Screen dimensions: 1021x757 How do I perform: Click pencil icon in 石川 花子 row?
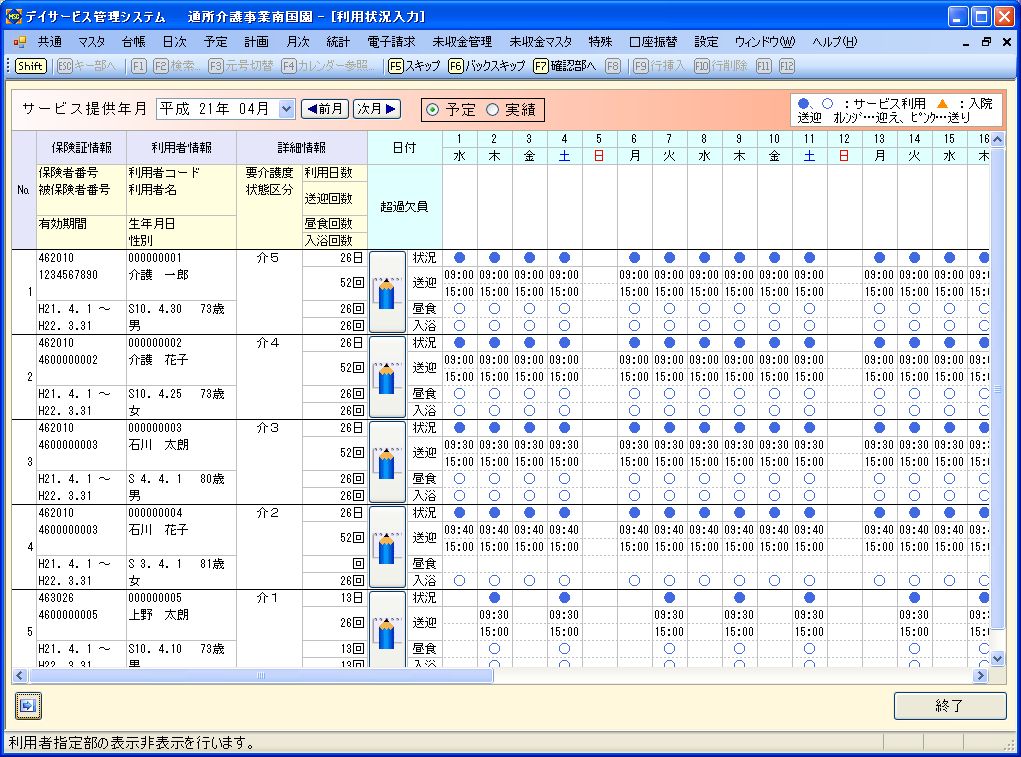click(x=388, y=547)
